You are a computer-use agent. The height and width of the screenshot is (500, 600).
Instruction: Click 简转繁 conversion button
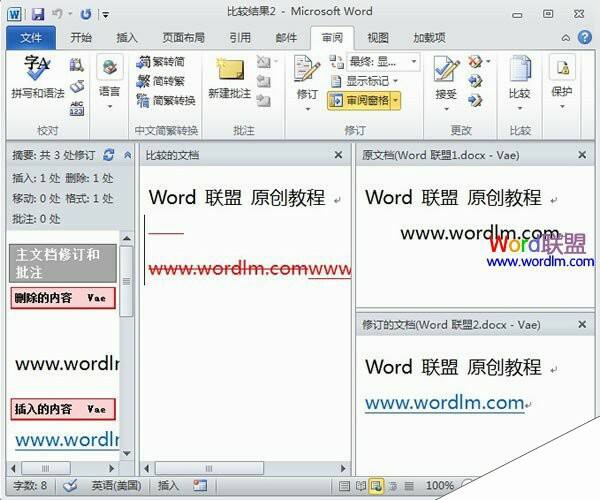click(x=161, y=81)
